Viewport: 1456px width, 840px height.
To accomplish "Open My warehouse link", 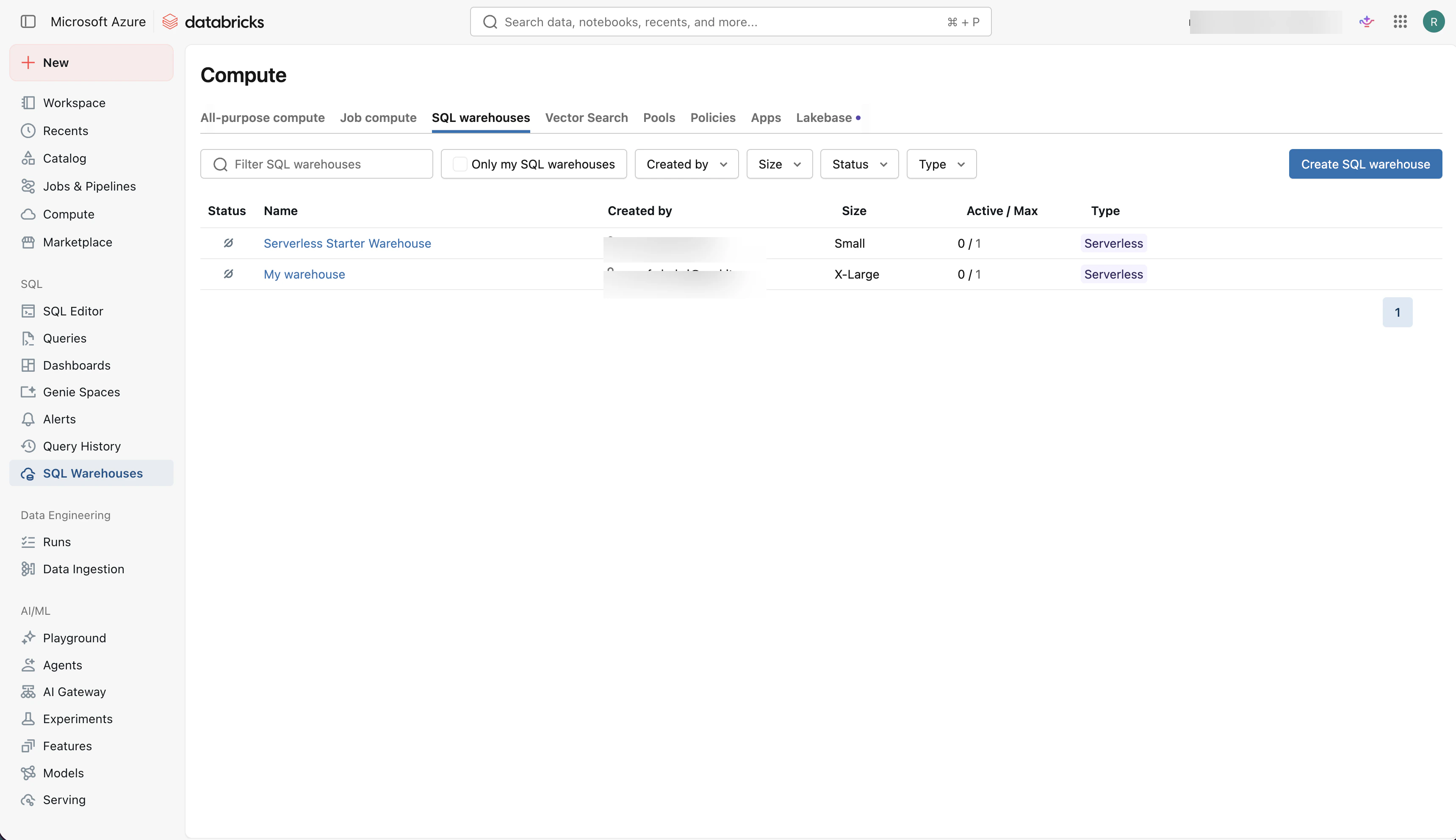I will tap(304, 275).
